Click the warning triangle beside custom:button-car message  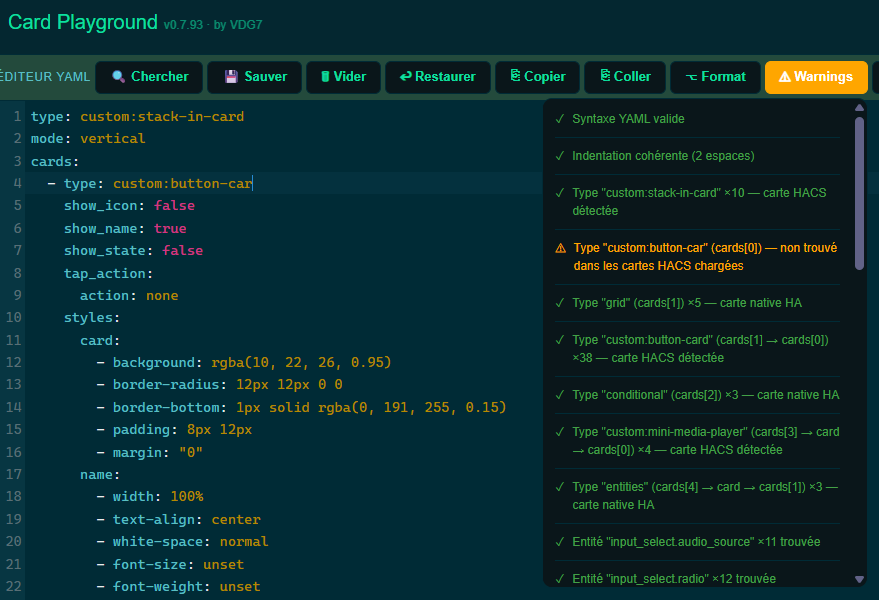tap(560, 248)
